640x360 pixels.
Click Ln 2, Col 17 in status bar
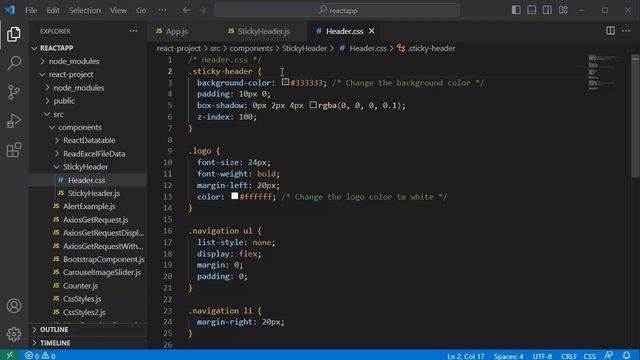pyautogui.click(x=465, y=356)
